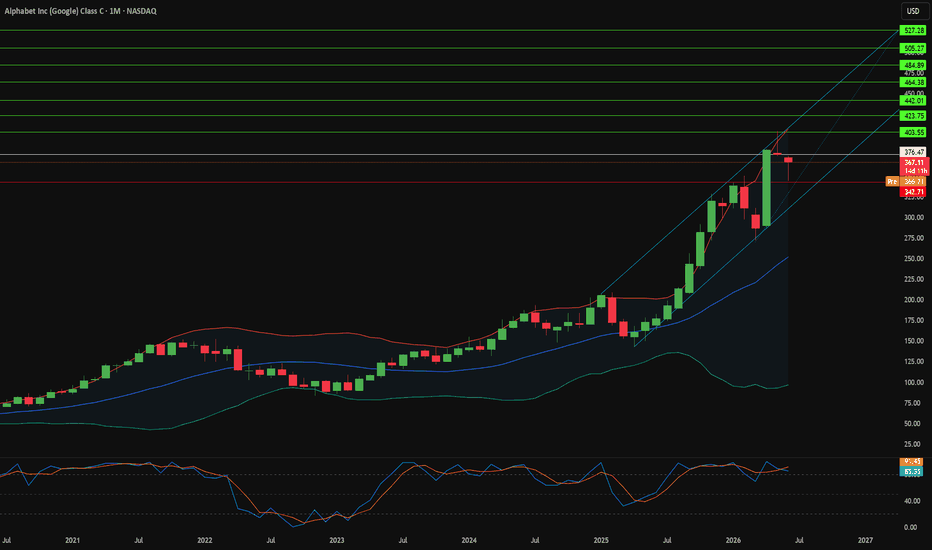Image resolution: width=932 pixels, height=550 pixels.
Task: Click the Alphabet Inc (Google) Class C title
Action: tap(53, 11)
